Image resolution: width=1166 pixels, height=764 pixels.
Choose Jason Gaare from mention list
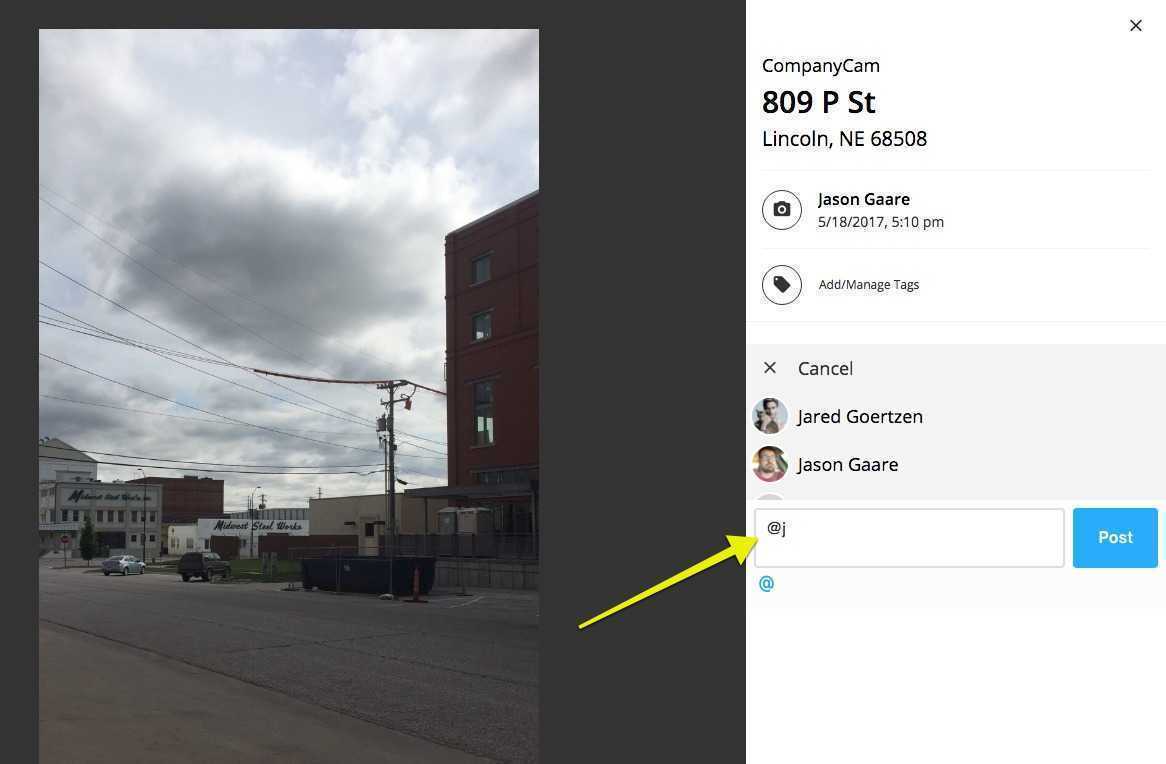coord(848,465)
